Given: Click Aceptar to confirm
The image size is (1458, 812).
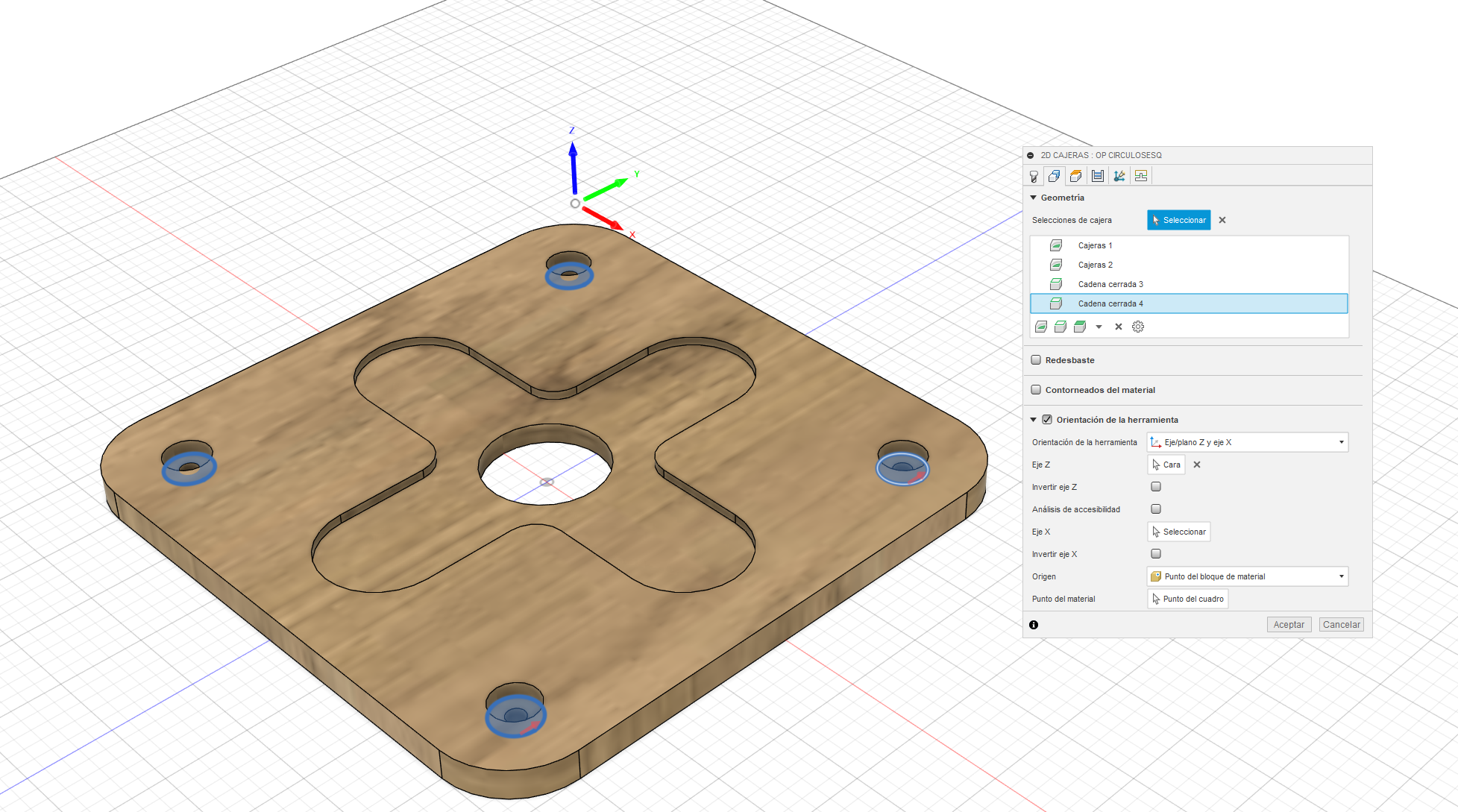Looking at the screenshot, I should 1289,625.
